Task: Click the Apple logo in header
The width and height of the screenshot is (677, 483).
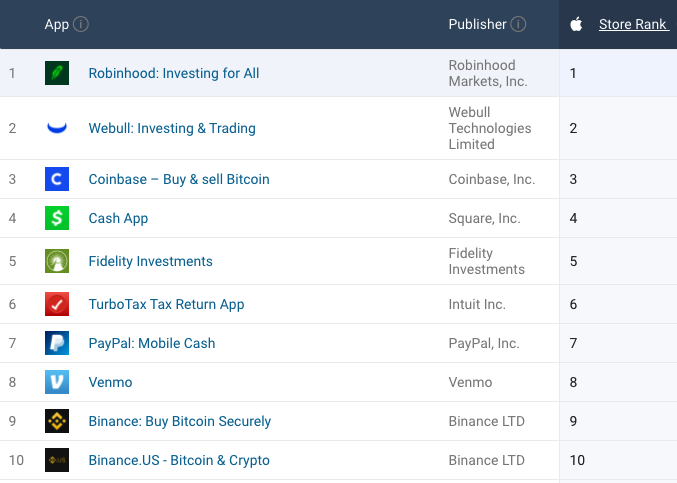Action: pyautogui.click(x=576, y=24)
